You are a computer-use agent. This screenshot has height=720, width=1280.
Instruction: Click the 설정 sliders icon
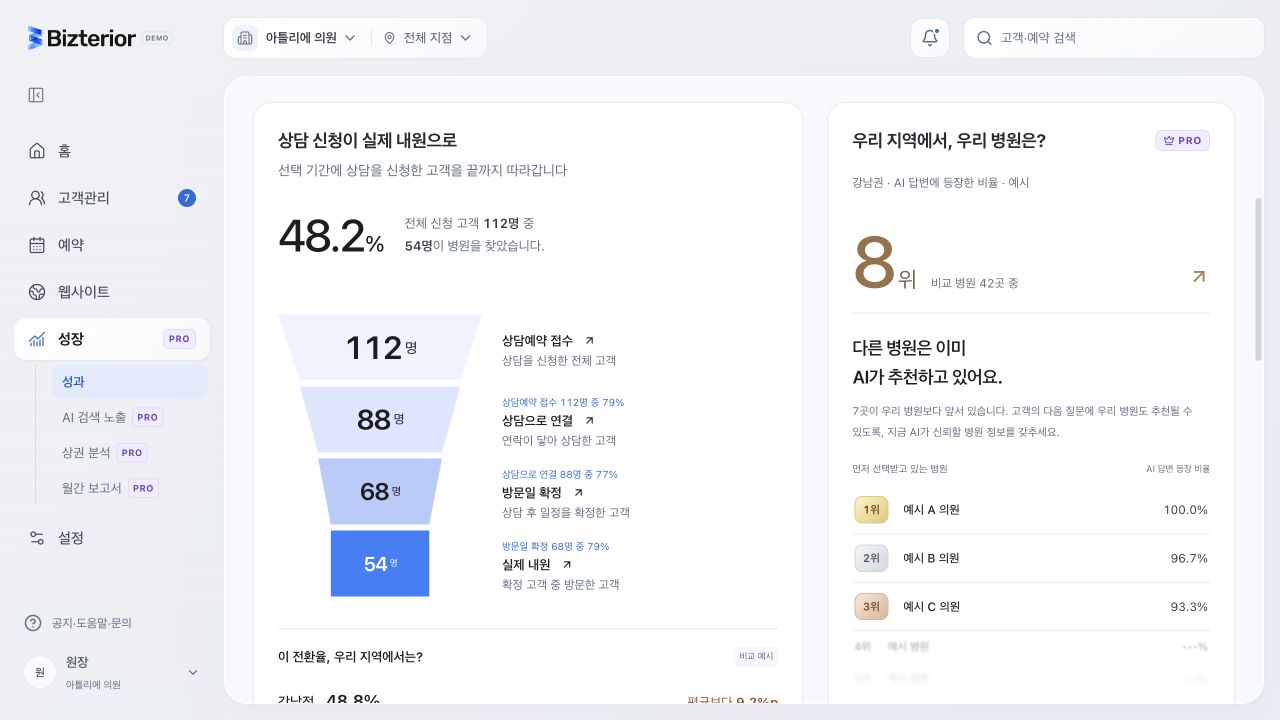point(37,538)
